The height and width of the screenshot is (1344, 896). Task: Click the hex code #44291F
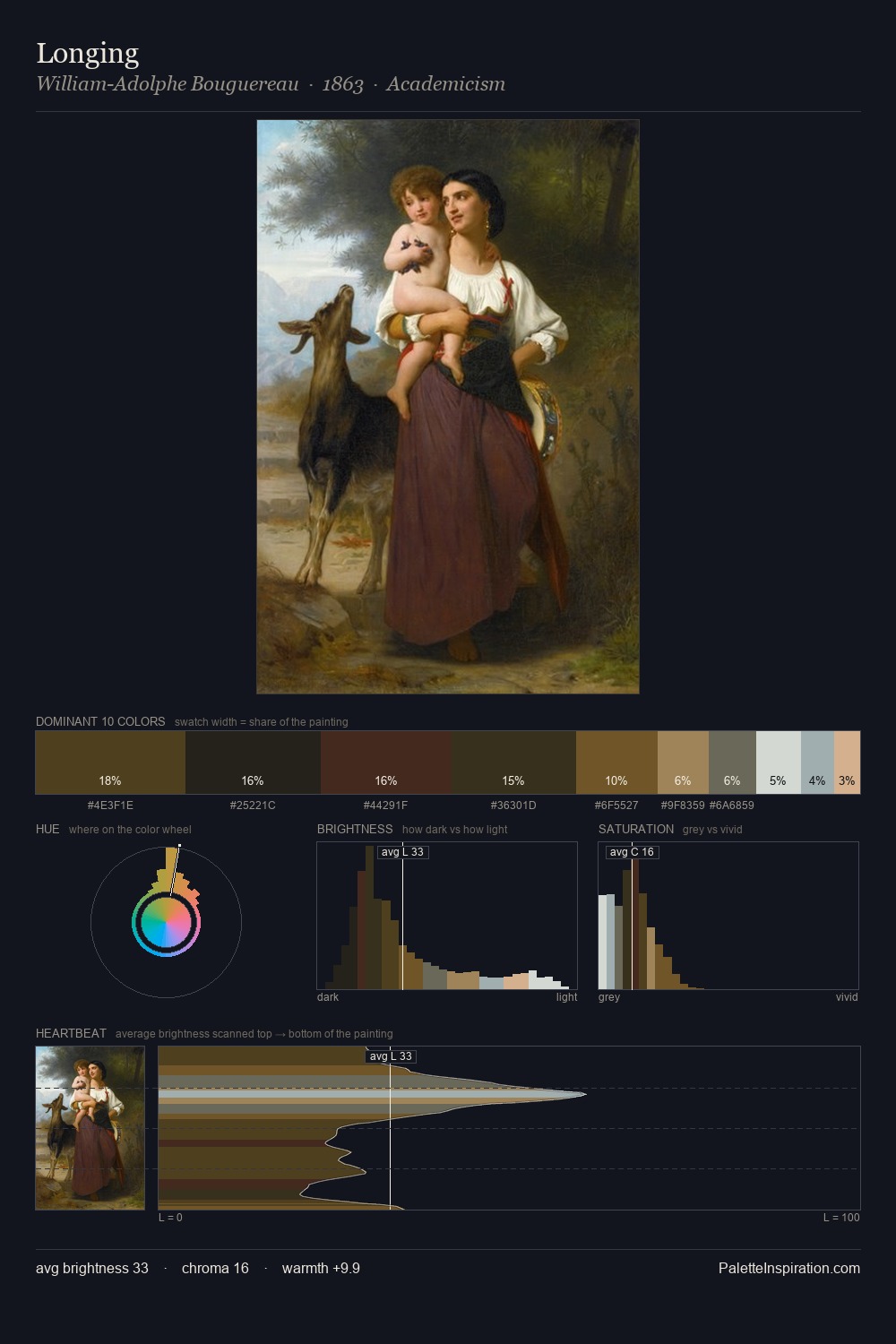pos(386,806)
